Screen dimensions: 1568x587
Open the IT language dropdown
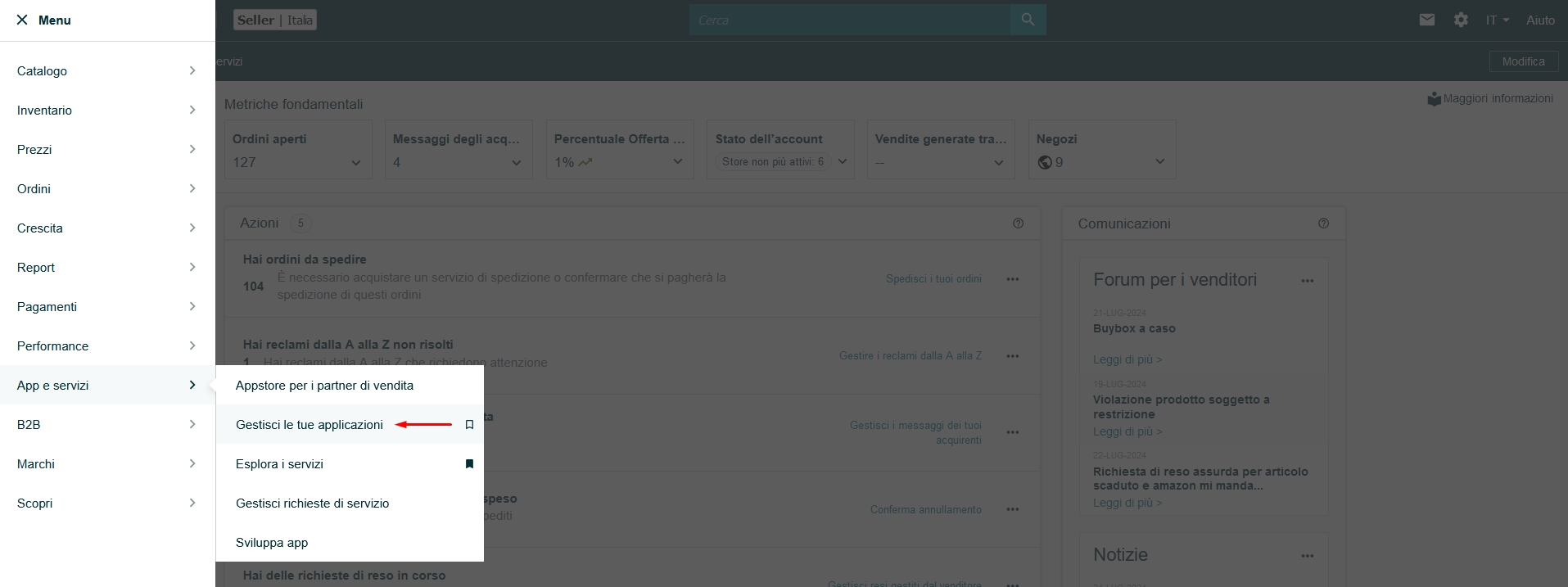click(x=1497, y=20)
